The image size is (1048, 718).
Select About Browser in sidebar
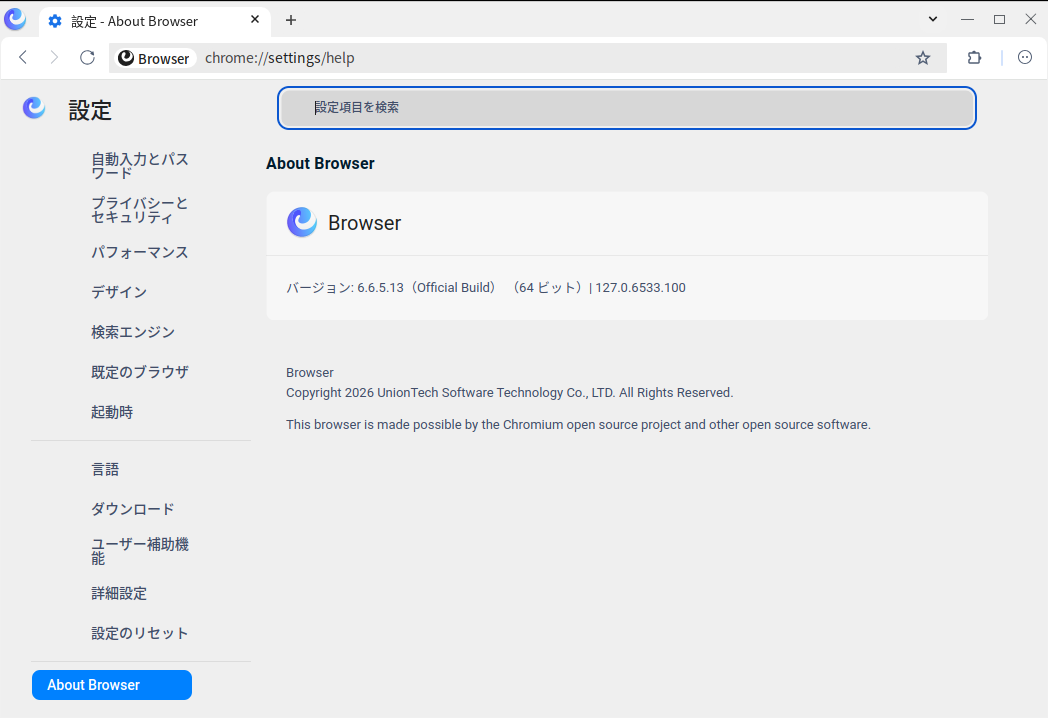pos(112,685)
